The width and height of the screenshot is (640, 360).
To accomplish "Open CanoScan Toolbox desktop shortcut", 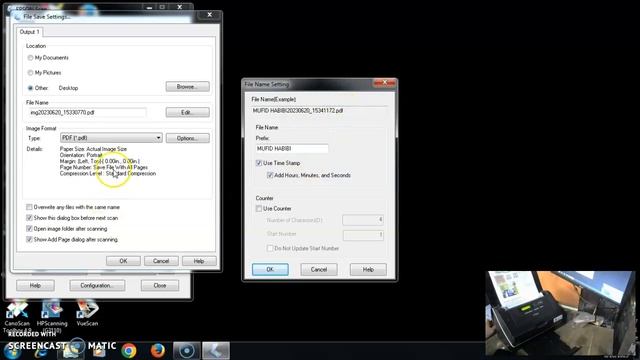I will coord(17,316).
